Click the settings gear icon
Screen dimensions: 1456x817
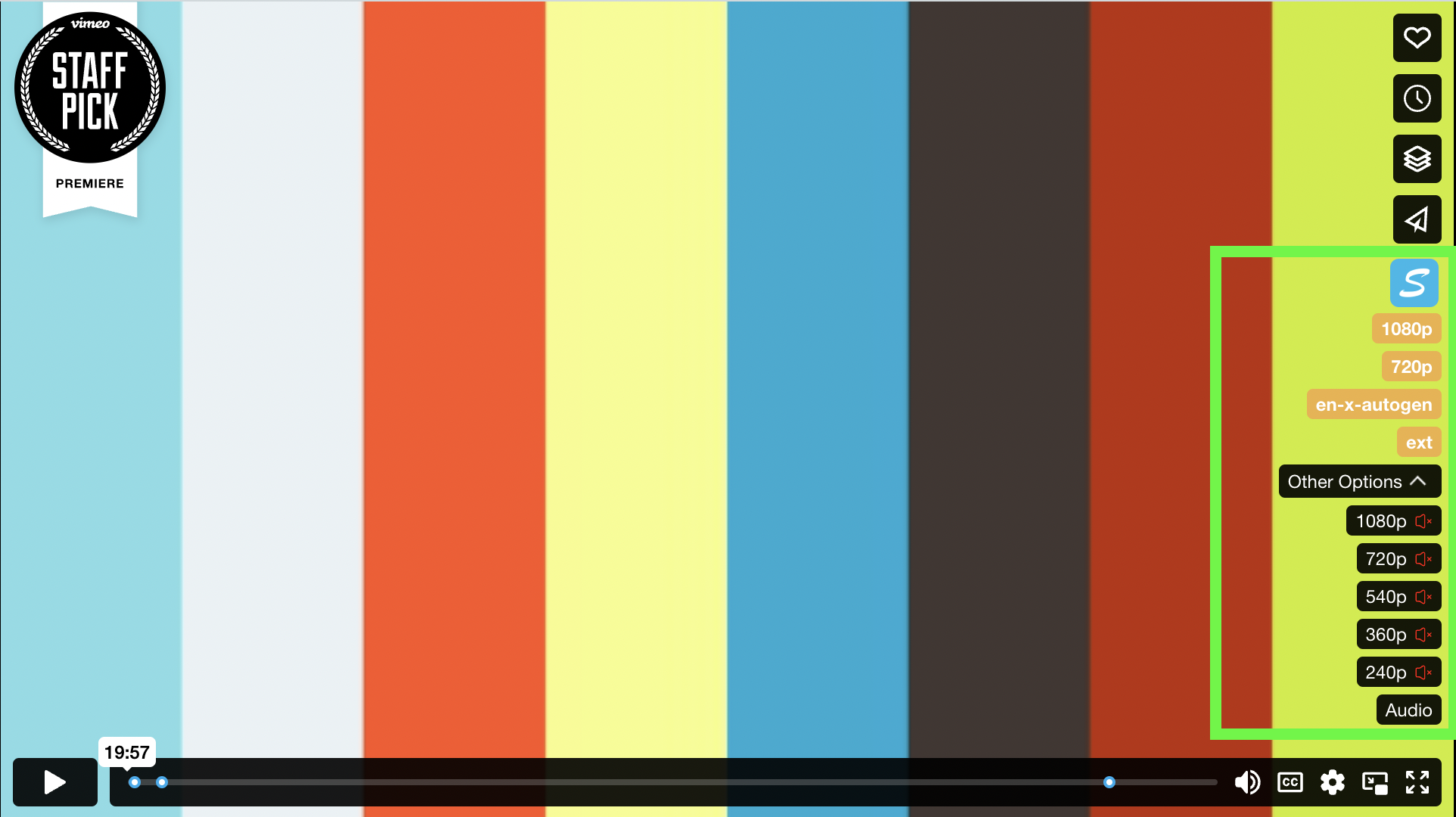[1333, 783]
